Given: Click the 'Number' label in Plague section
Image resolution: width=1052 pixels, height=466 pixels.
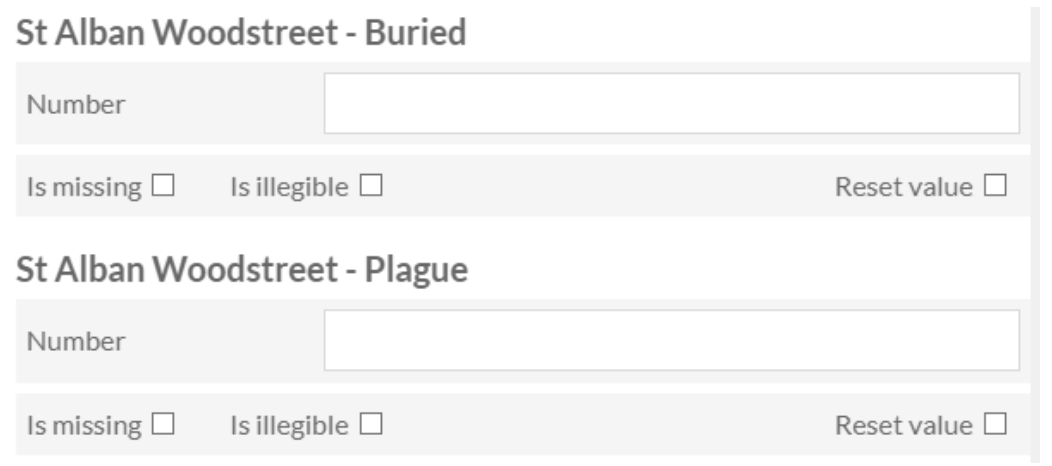Looking at the screenshot, I should (x=76, y=341).
